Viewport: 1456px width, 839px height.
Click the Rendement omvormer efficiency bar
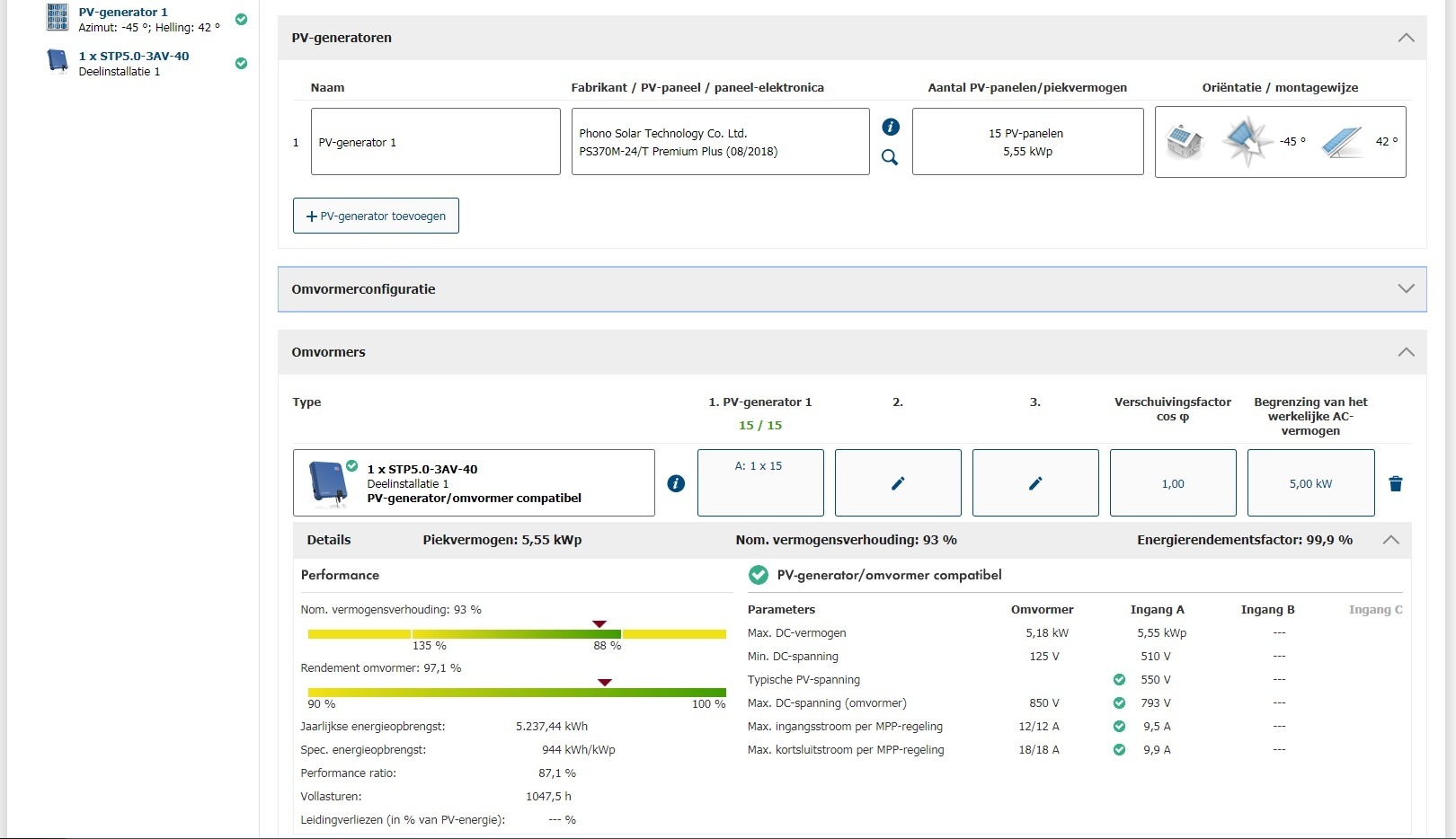(x=516, y=693)
